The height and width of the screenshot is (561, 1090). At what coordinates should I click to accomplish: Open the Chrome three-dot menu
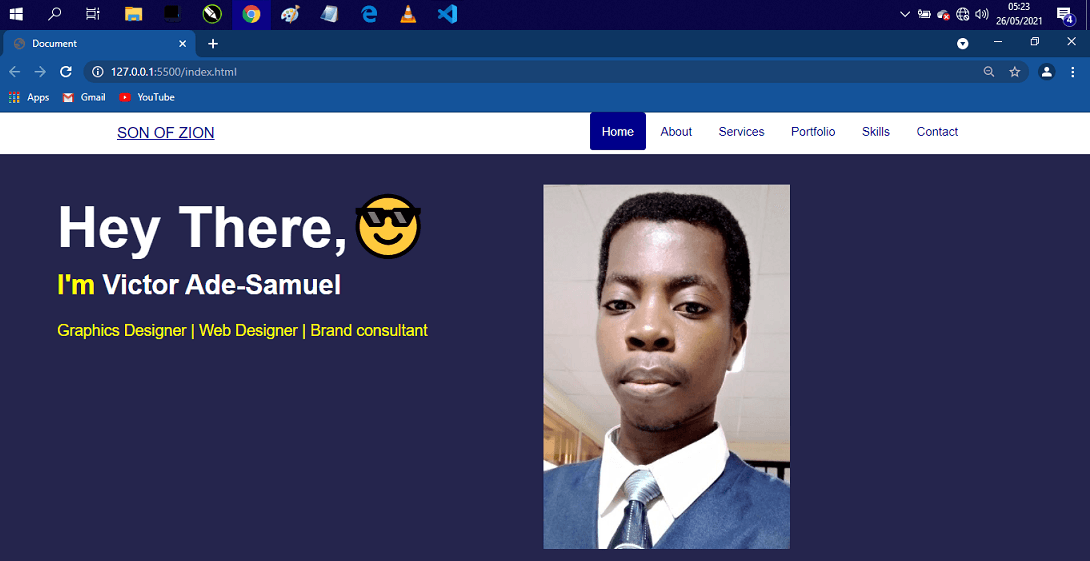pyautogui.click(x=1072, y=72)
